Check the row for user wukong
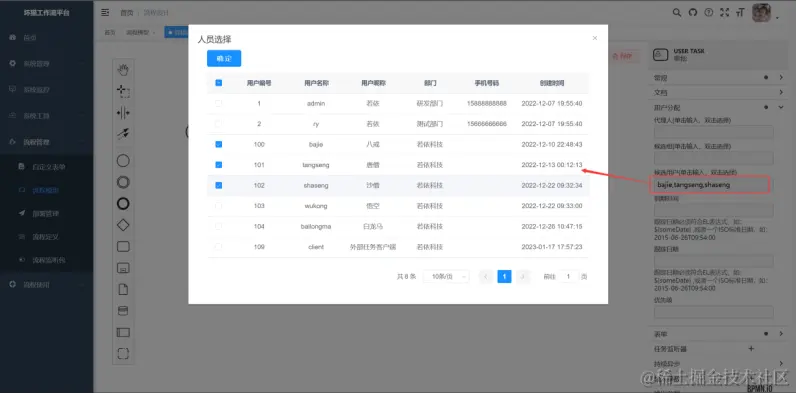 (x=219, y=206)
